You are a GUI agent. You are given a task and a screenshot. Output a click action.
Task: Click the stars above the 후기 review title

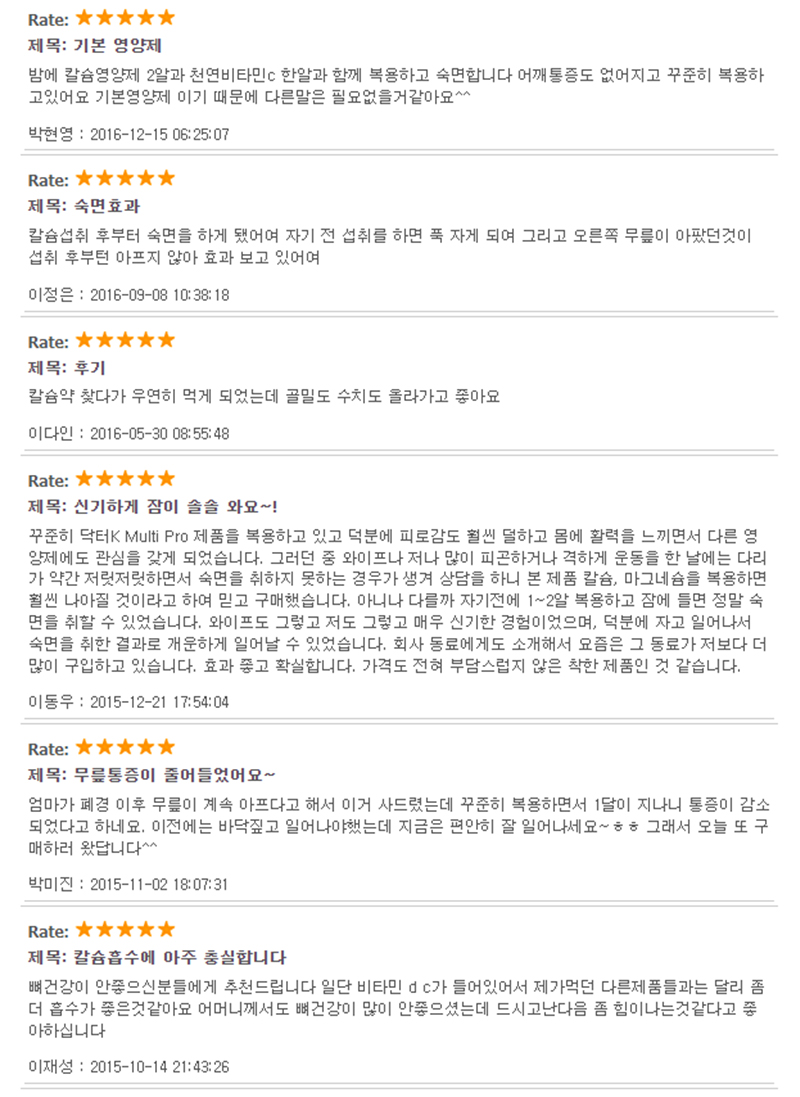[125, 340]
